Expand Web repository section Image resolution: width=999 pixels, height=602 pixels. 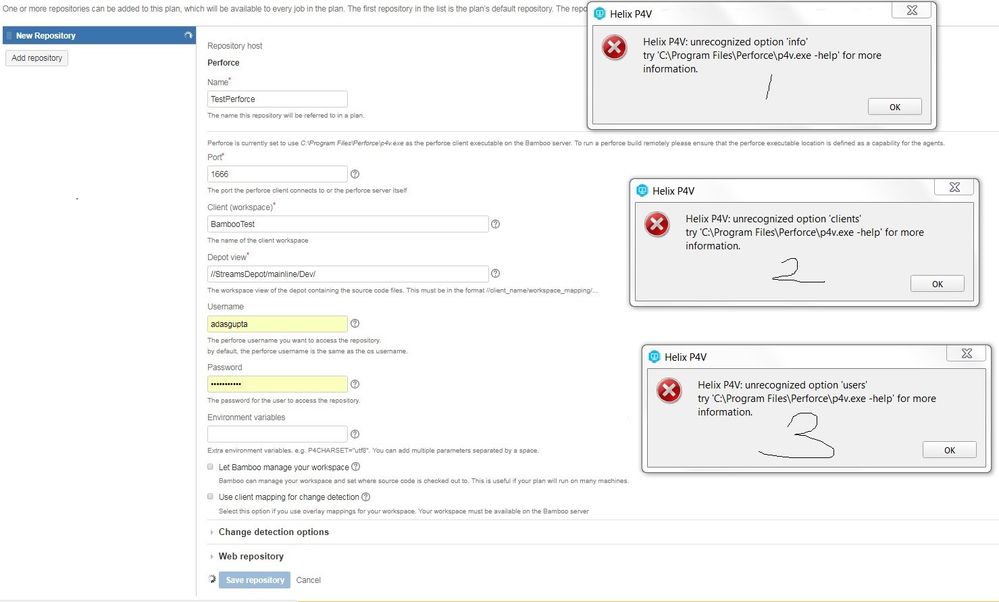point(251,556)
